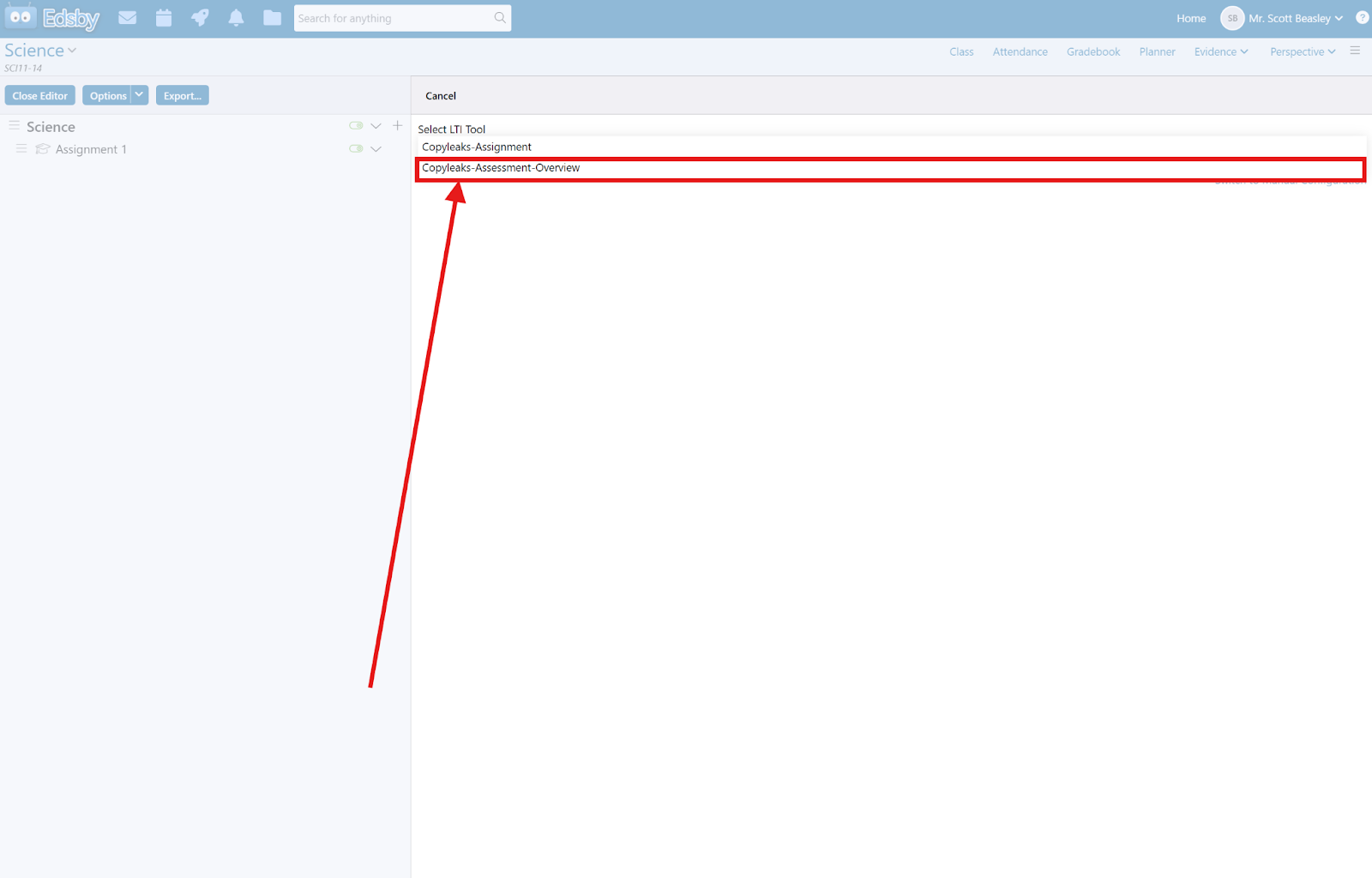
Task: Select Assignment 1 in the tree
Action: point(91,149)
